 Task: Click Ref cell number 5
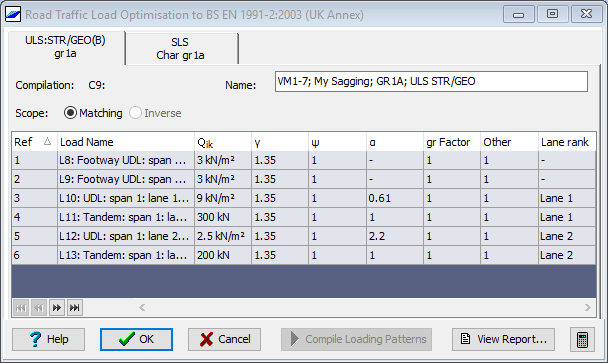(x=34, y=236)
